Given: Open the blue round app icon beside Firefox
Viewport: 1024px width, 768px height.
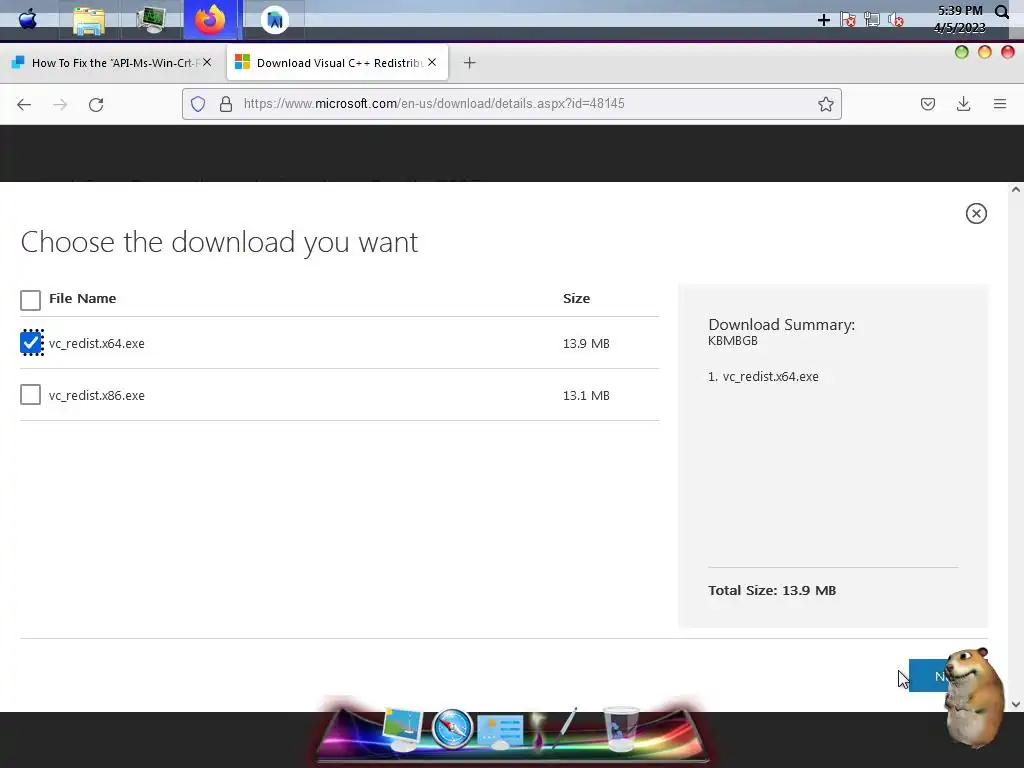Looking at the screenshot, I should pos(275,20).
